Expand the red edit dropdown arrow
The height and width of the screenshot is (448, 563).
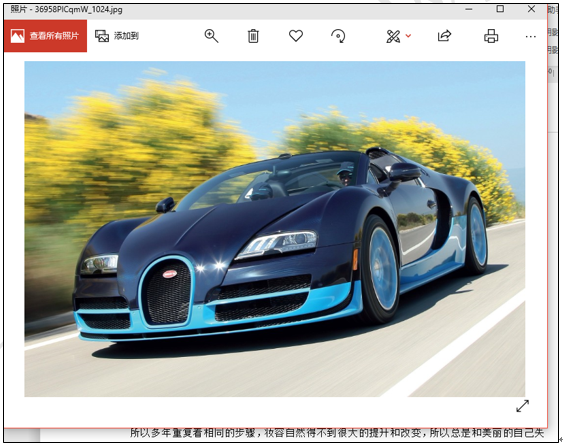click(x=408, y=36)
